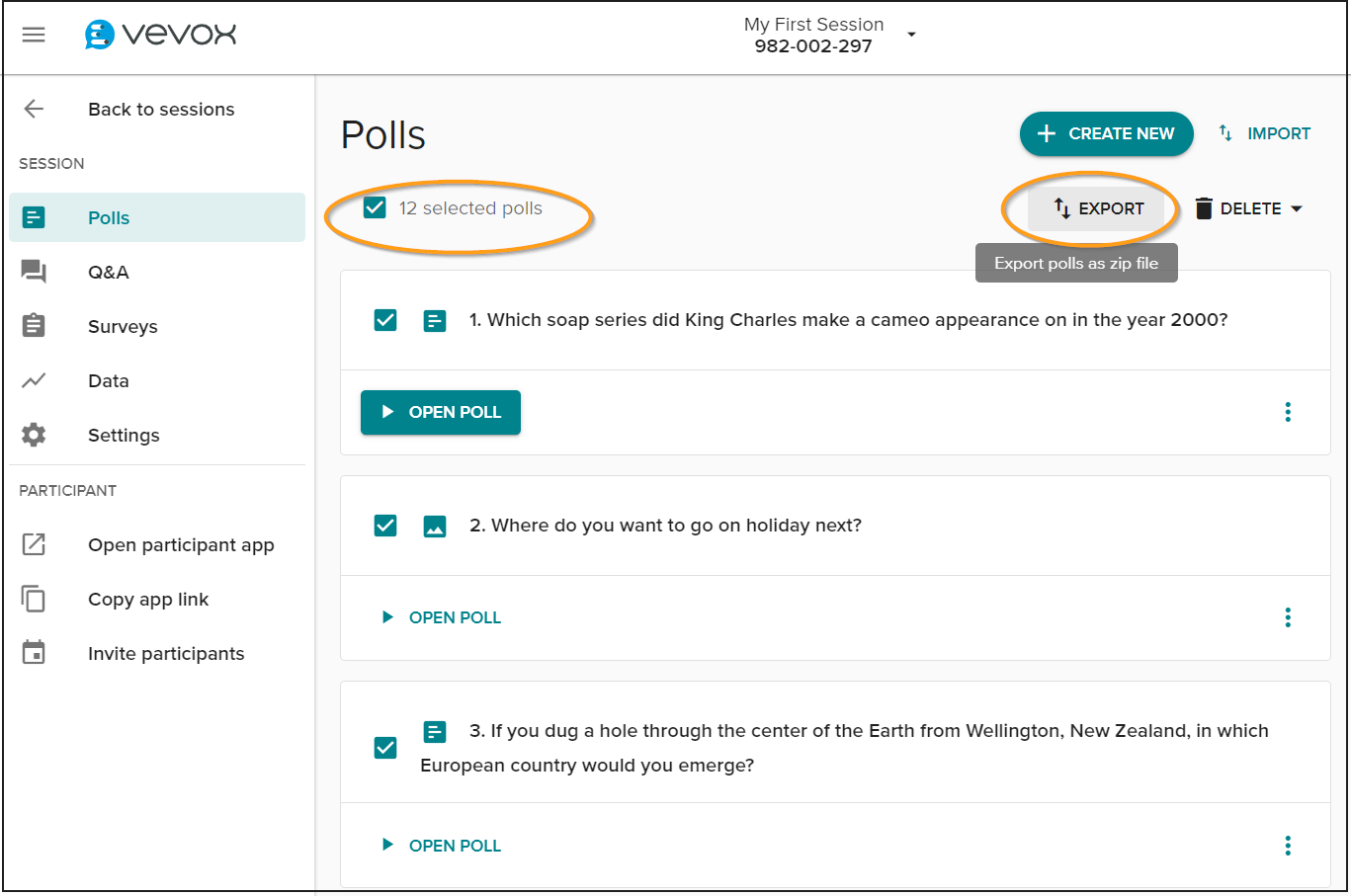Uncheck poll 3 Wellington question checkbox
Screen dimensions: 1351x896
pos(385,748)
